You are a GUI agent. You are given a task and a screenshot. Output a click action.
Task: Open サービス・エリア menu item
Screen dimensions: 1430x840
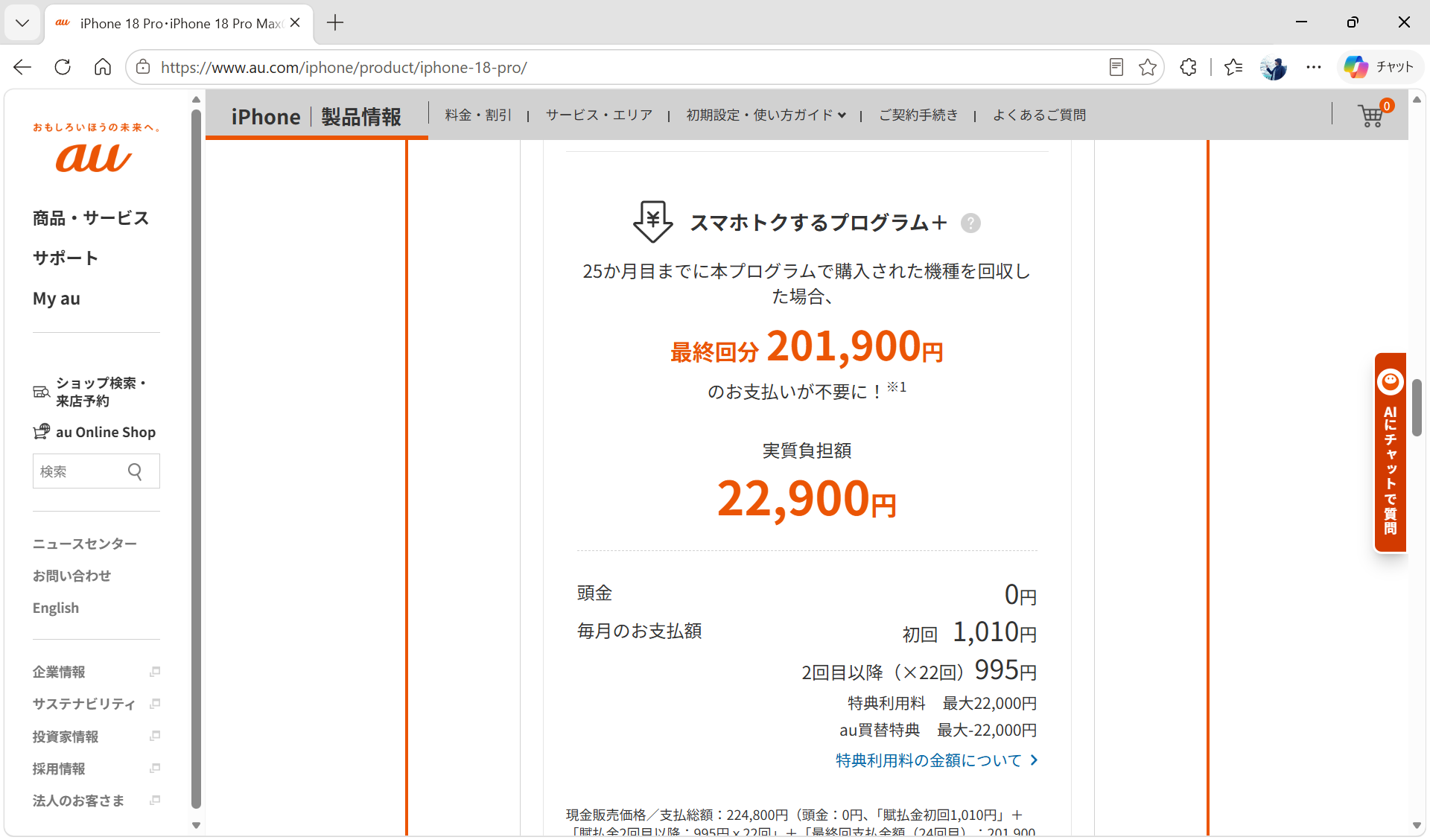(x=599, y=115)
